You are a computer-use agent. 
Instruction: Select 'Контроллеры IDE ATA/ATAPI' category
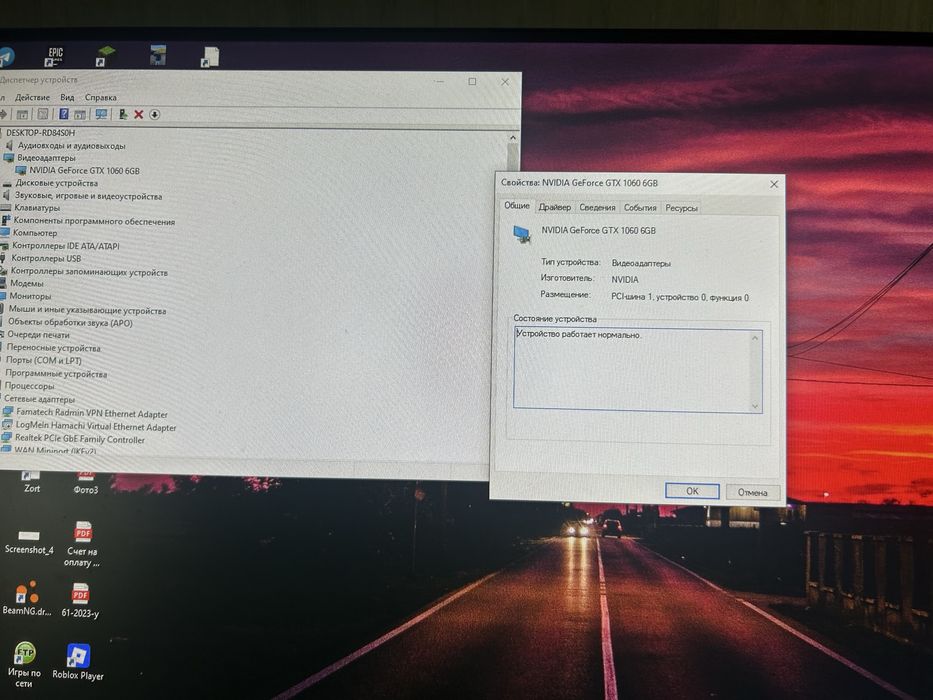coord(65,245)
